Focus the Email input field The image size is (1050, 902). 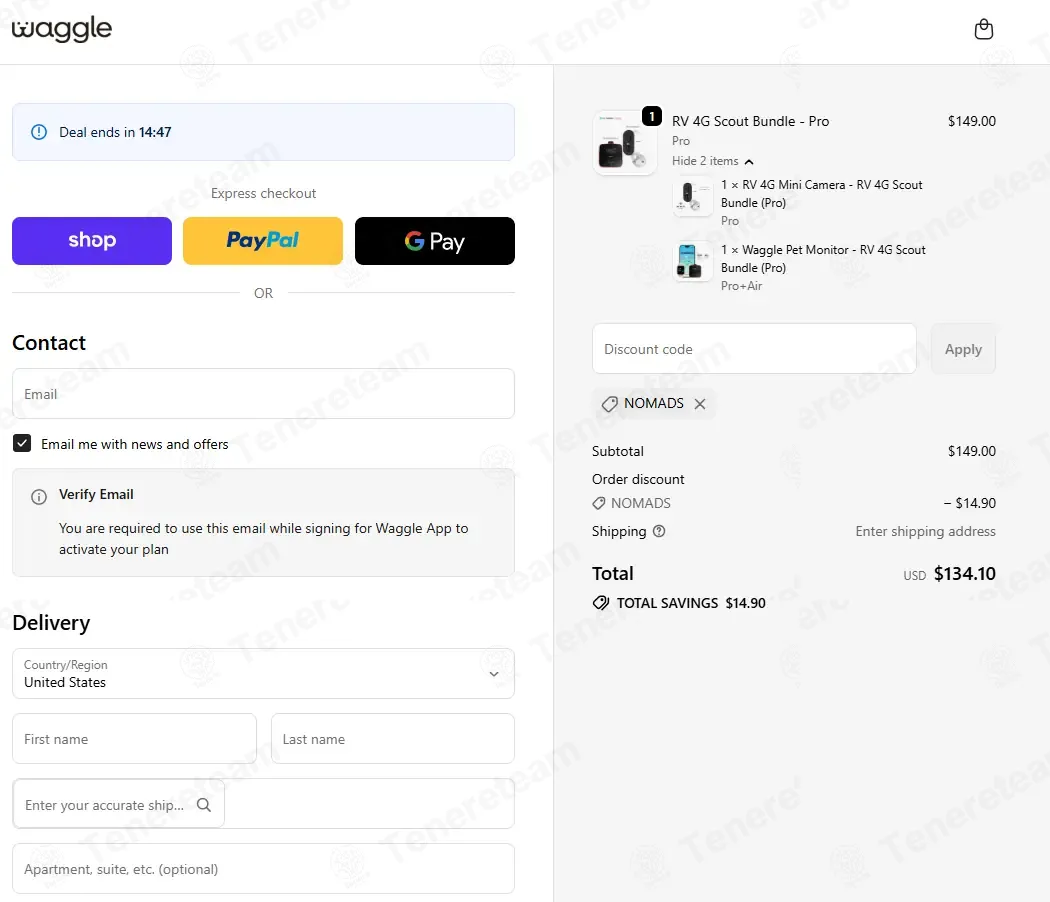coord(263,394)
